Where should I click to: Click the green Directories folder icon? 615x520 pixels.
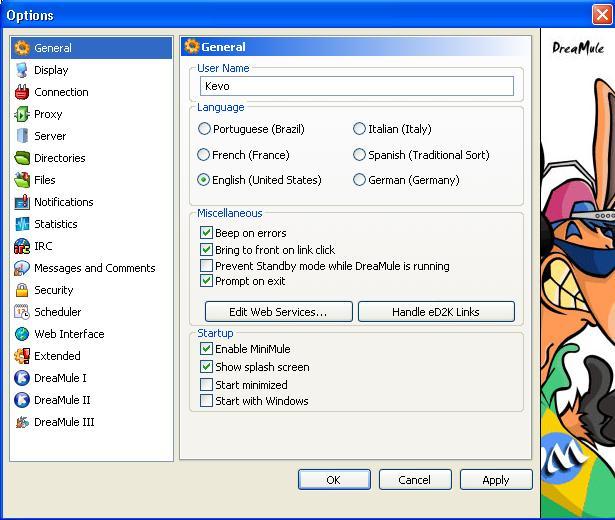click(x=22, y=158)
